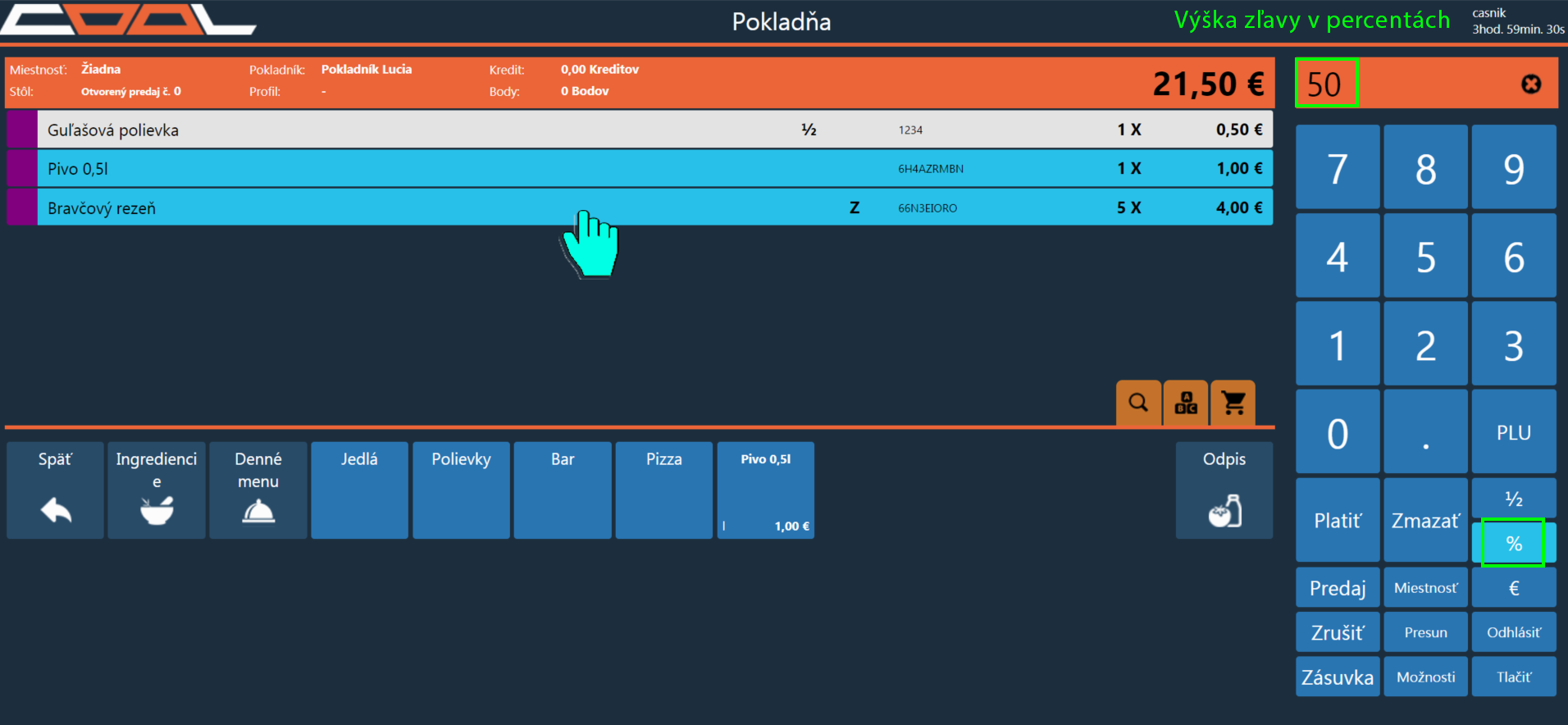Clear the entered value with X icon
The height and width of the screenshot is (725, 1568).
pyautogui.click(x=1530, y=84)
